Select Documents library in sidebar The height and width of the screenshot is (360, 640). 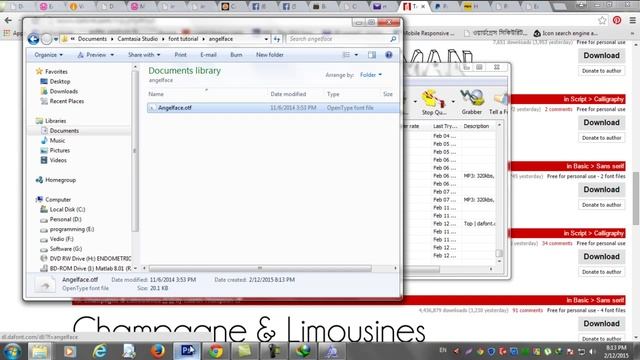(x=64, y=131)
